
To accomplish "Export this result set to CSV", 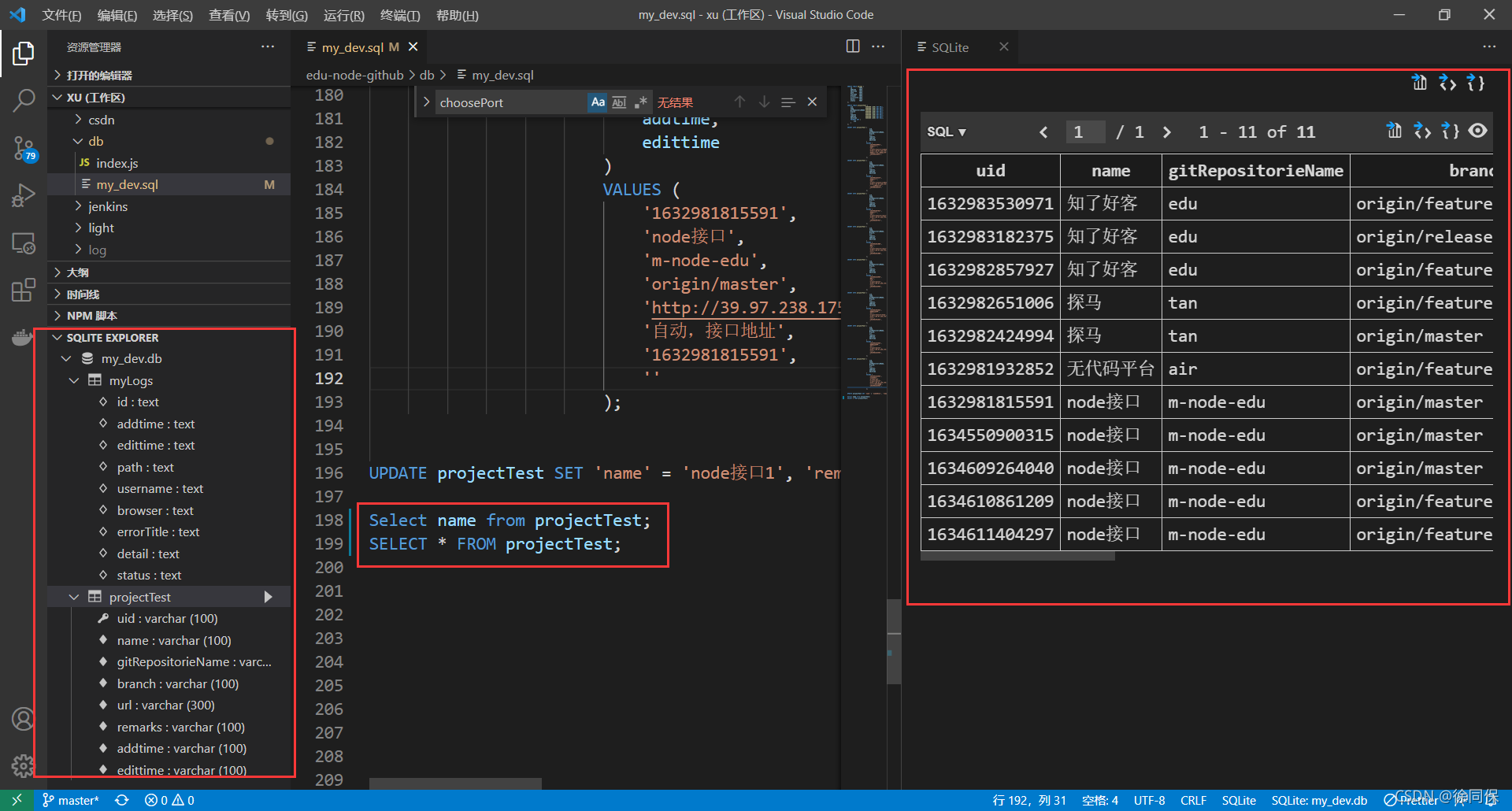I will (x=1394, y=131).
